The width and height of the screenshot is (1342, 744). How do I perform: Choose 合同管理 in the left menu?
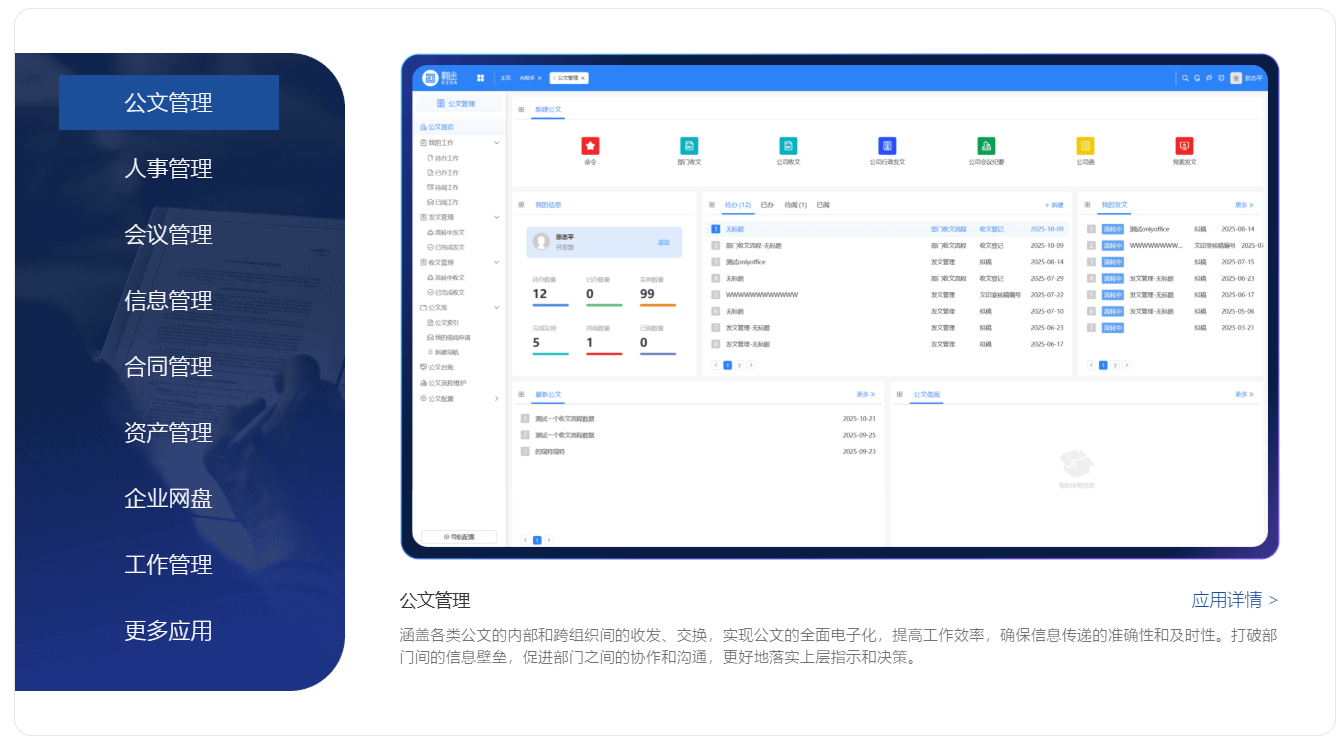tap(168, 366)
